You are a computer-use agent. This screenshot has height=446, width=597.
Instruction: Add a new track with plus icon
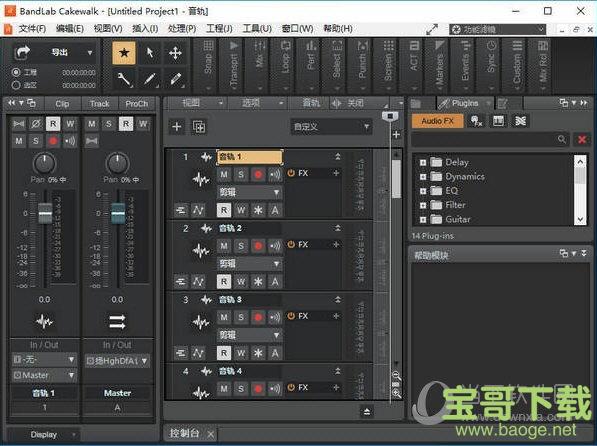177,126
